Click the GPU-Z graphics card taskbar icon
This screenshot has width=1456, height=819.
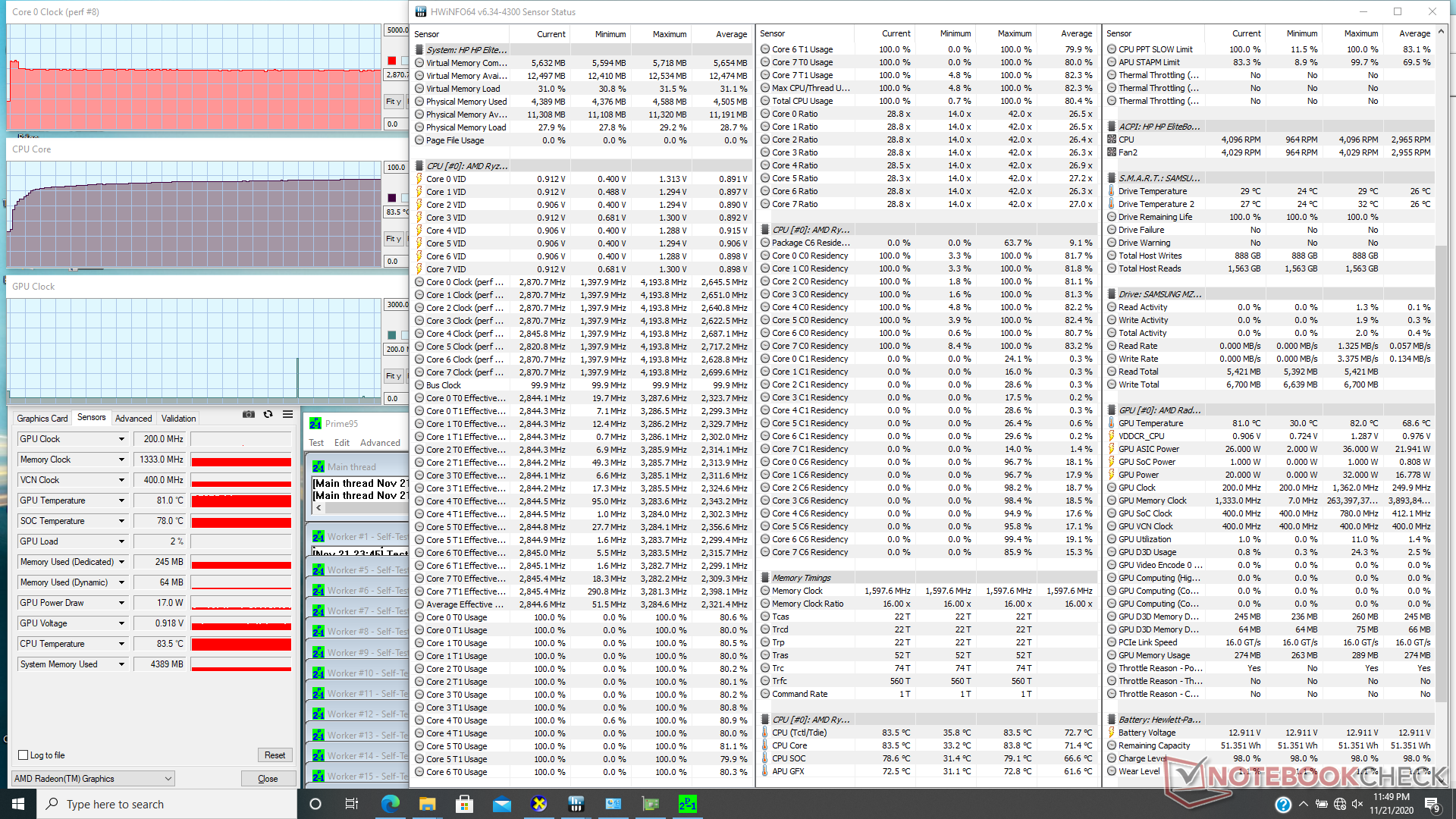pyautogui.click(x=650, y=804)
